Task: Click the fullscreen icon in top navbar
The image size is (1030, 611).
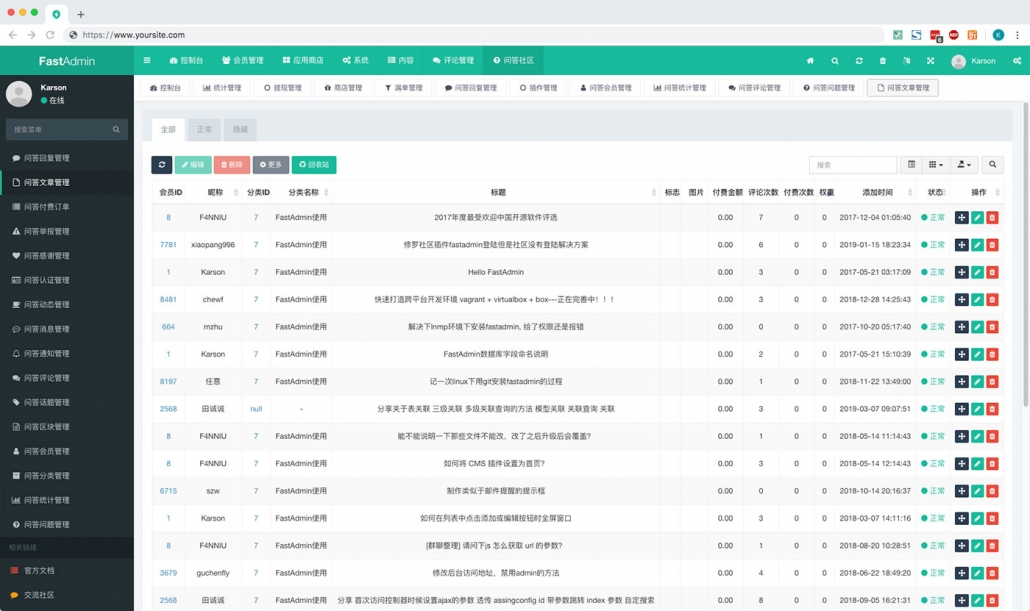Action: [x=930, y=61]
